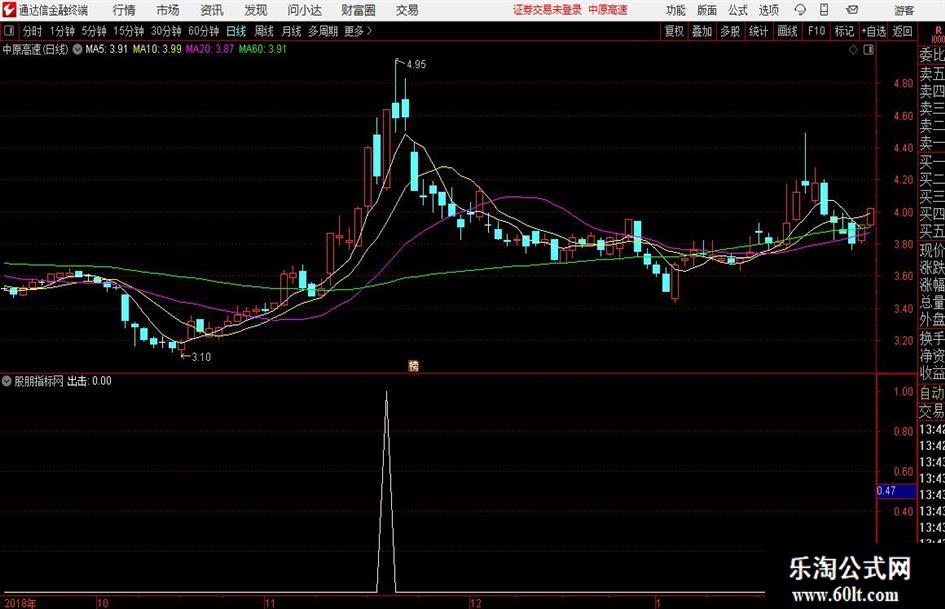Image resolution: width=945 pixels, height=609 pixels.
Task: Click the 复权 toolbar button
Action: 674,31
